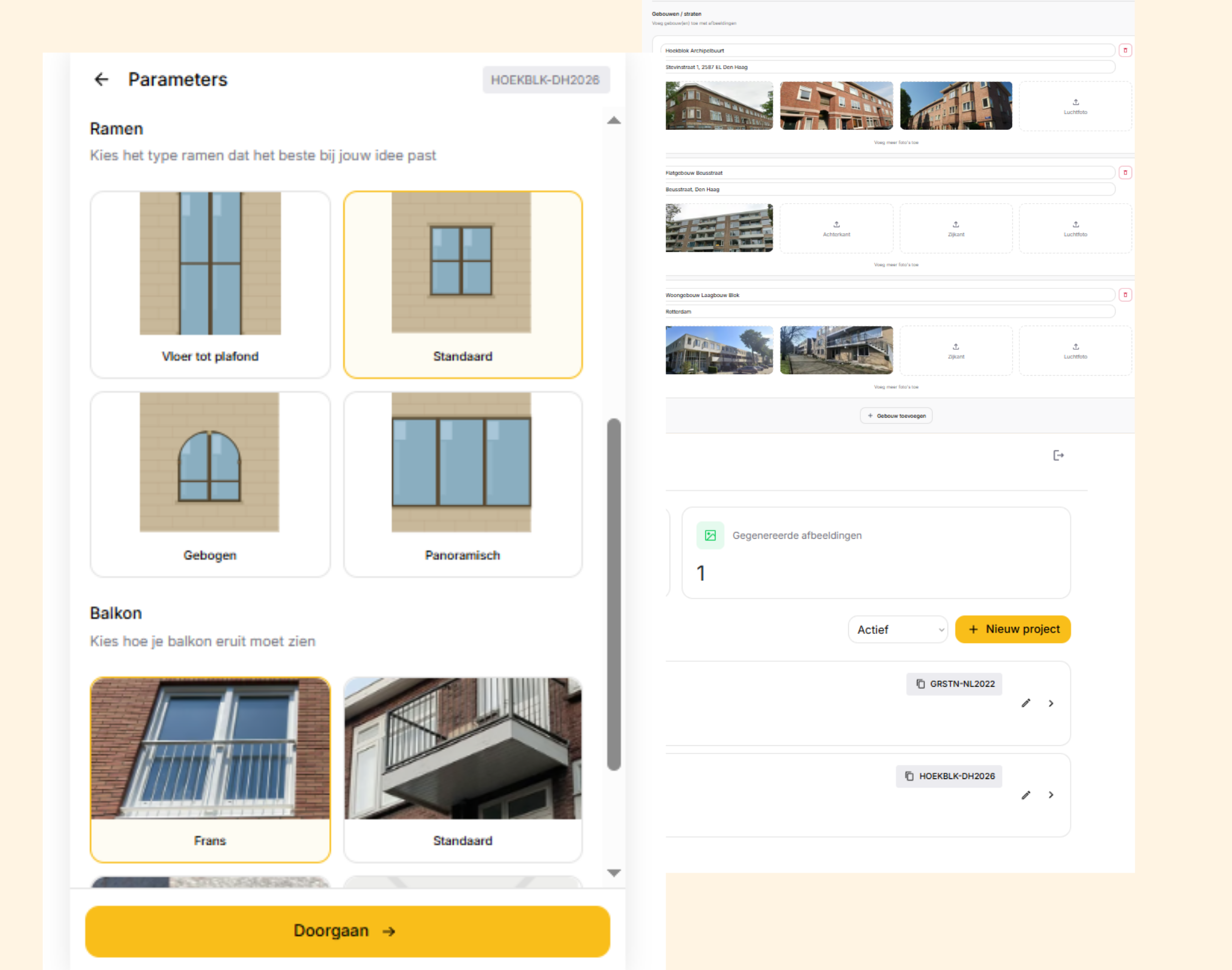
Task: Click the Balkon section heading
Action: pos(116,613)
